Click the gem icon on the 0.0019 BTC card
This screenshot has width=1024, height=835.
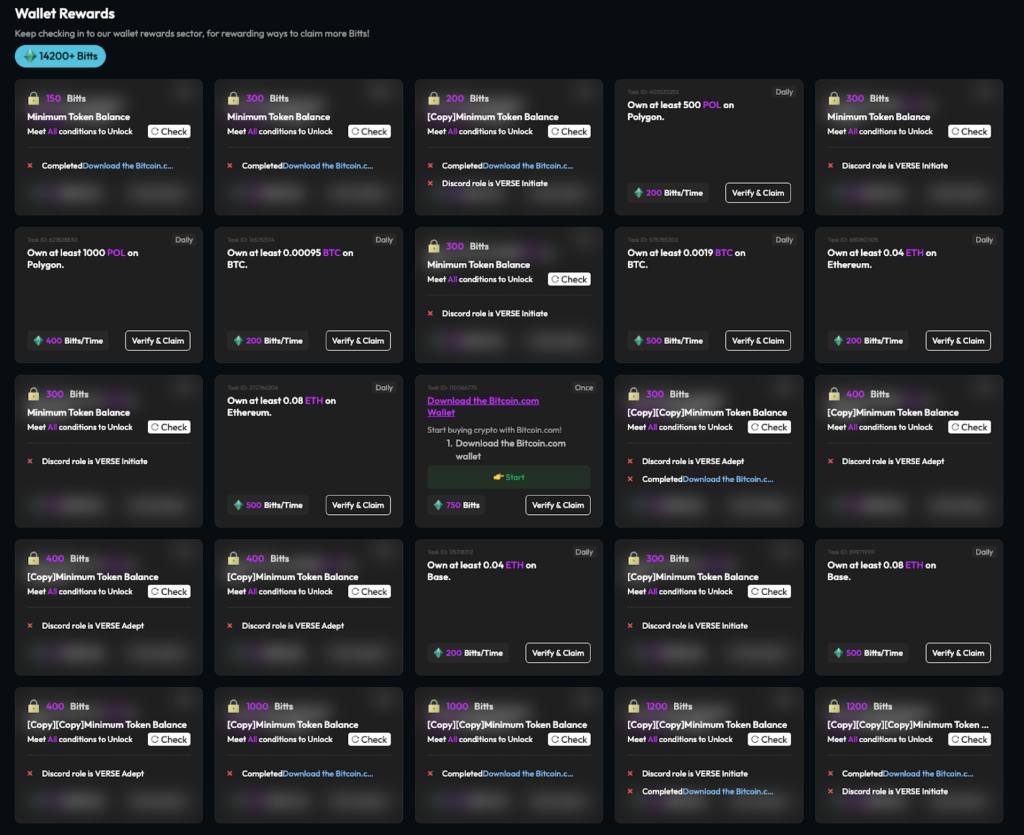point(638,341)
